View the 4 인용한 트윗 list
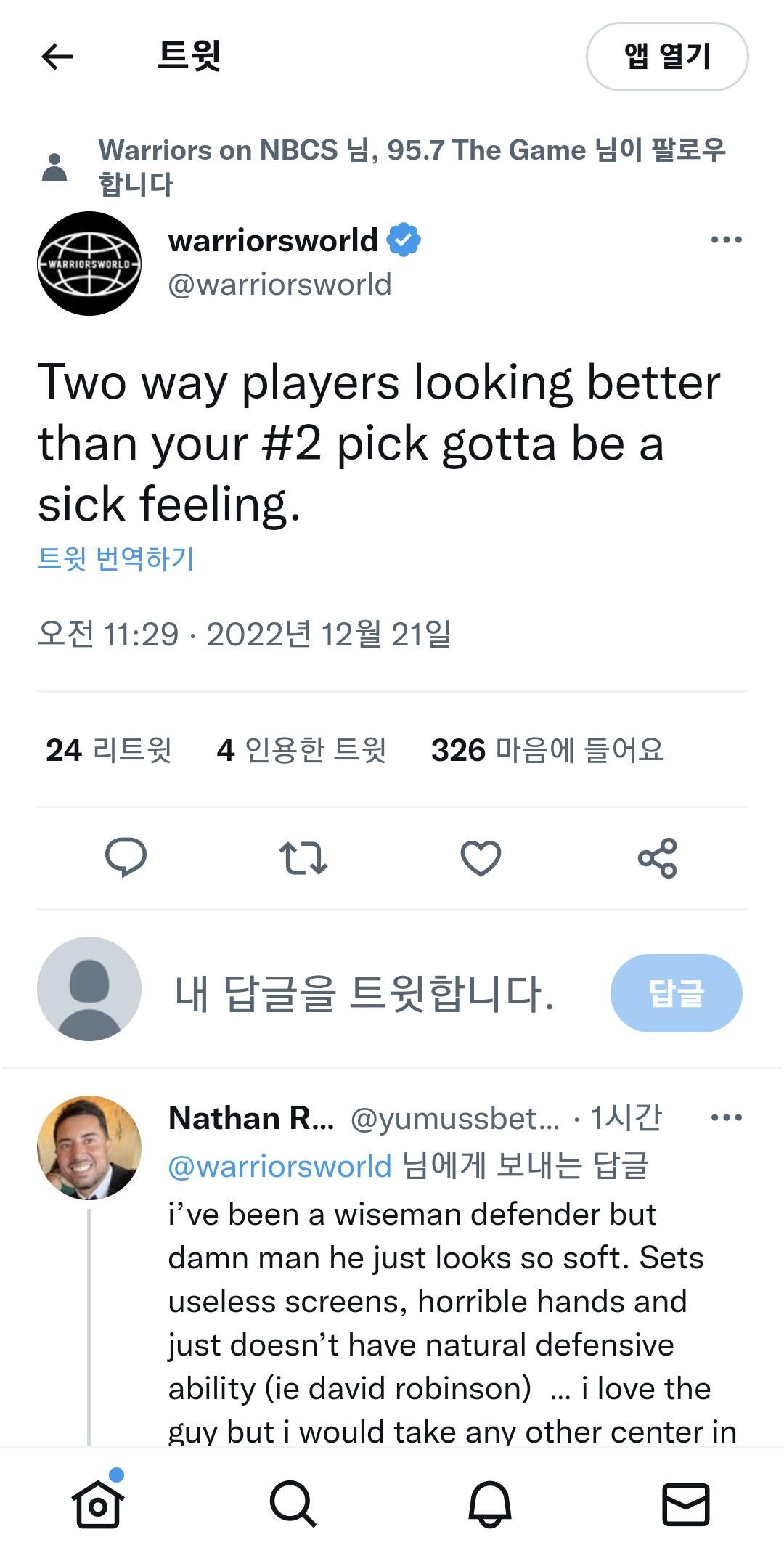This screenshot has width=784, height=1561. pos(301,750)
